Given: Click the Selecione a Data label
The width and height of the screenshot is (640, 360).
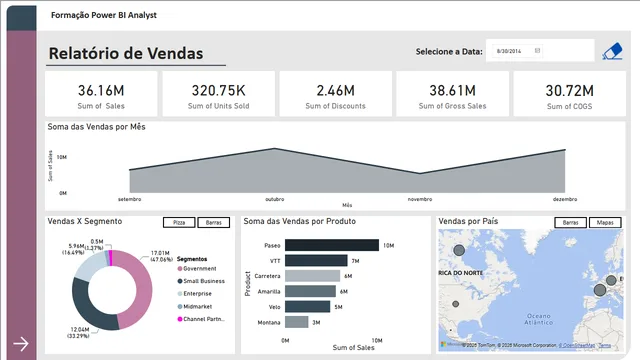Looking at the screenshot, I should (449, 52).
